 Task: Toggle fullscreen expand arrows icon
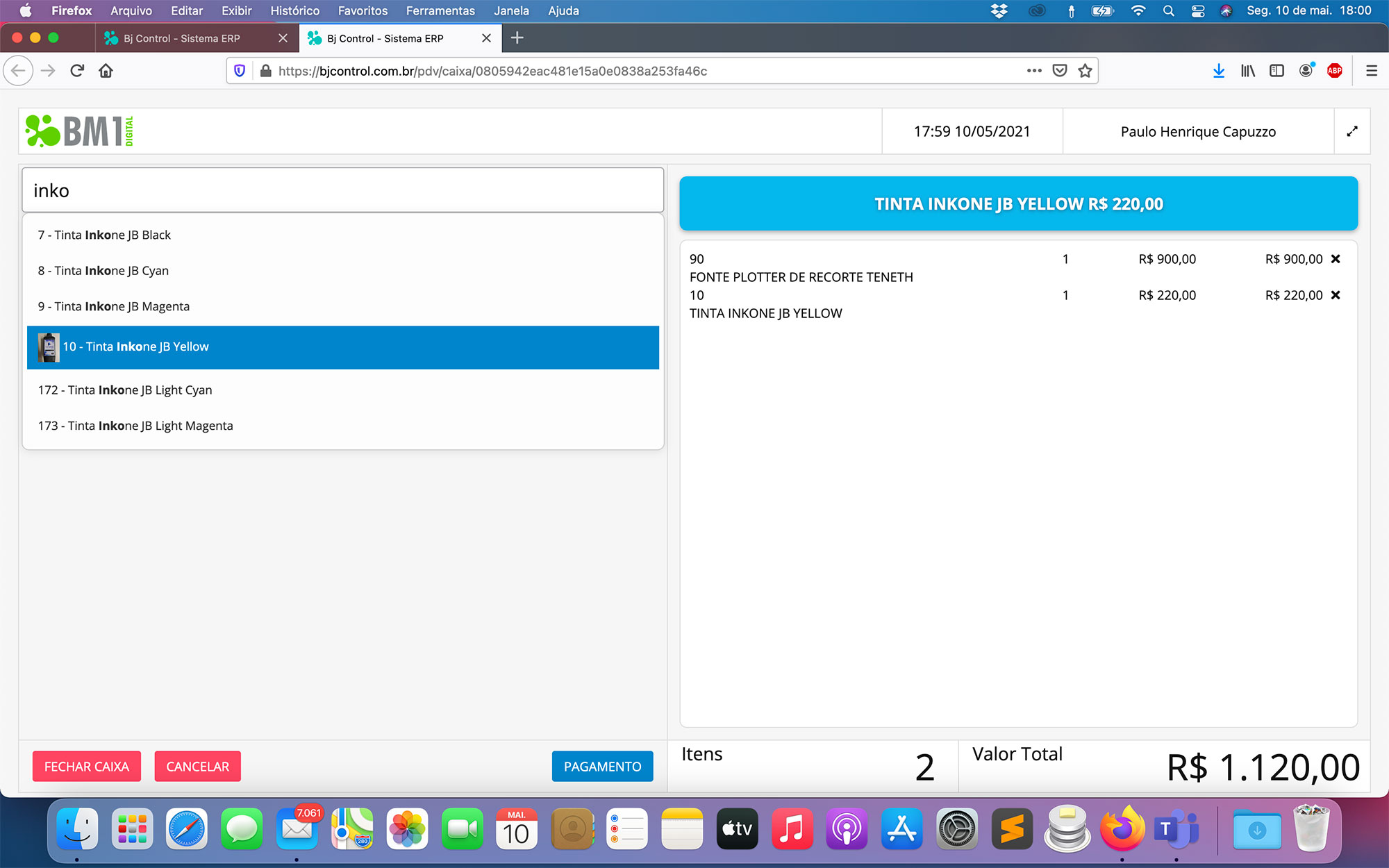coord(1351,131)
